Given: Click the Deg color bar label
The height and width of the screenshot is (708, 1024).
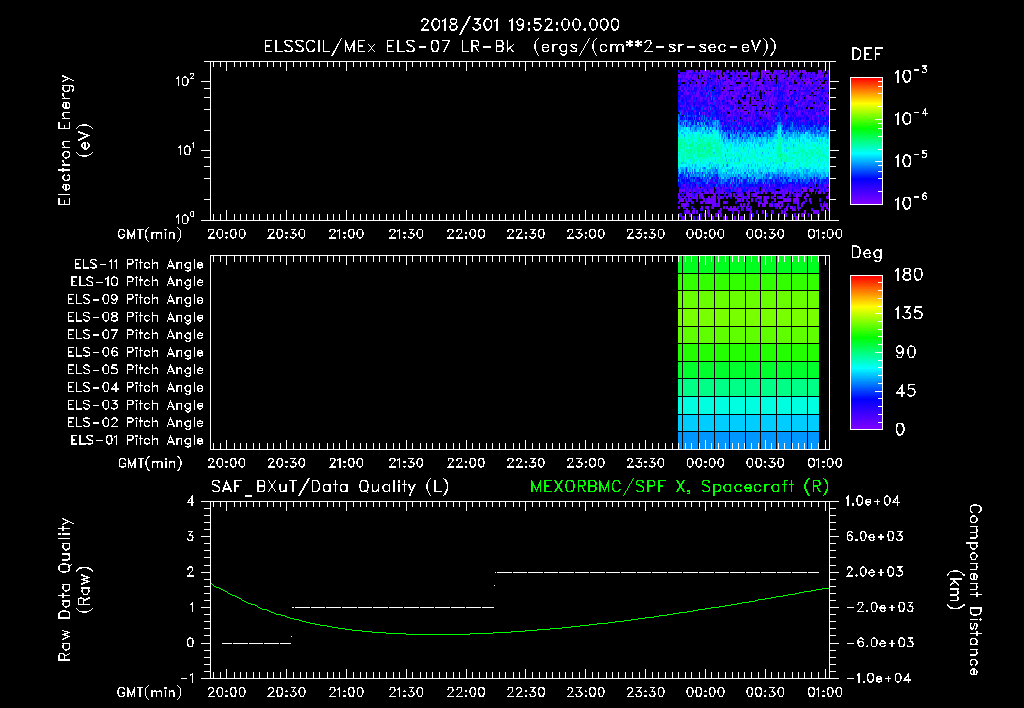Looking at the screenshot, I should click(867, 253).
